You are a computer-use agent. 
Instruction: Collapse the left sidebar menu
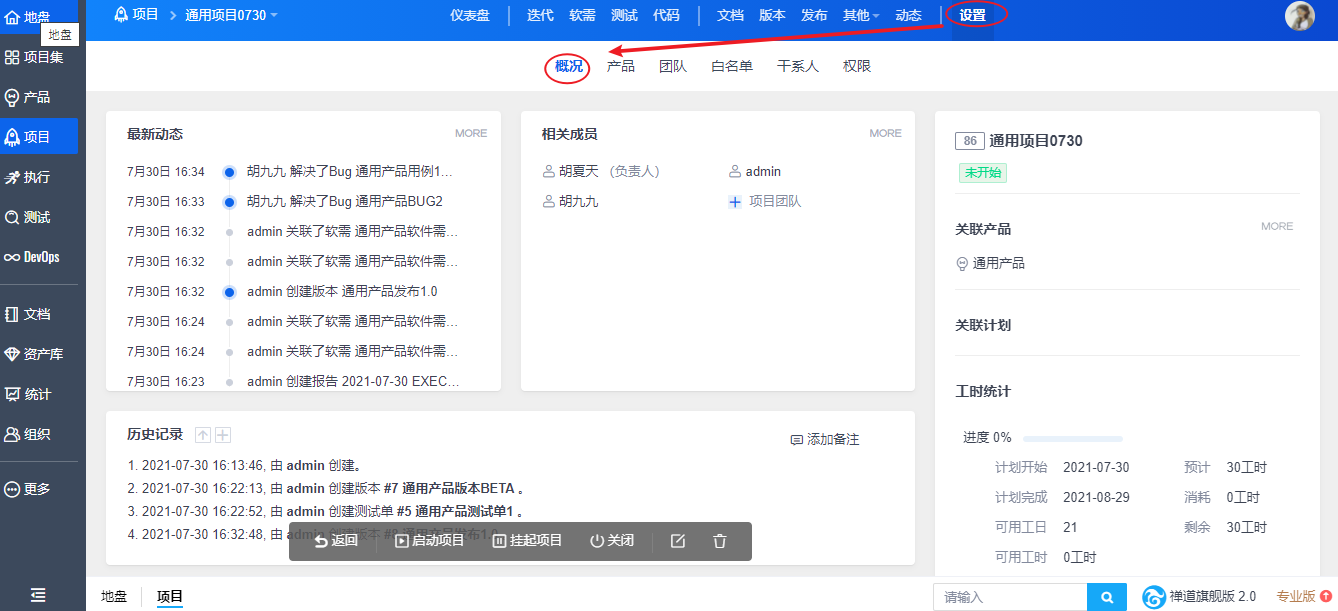click(x=38, y=595)
